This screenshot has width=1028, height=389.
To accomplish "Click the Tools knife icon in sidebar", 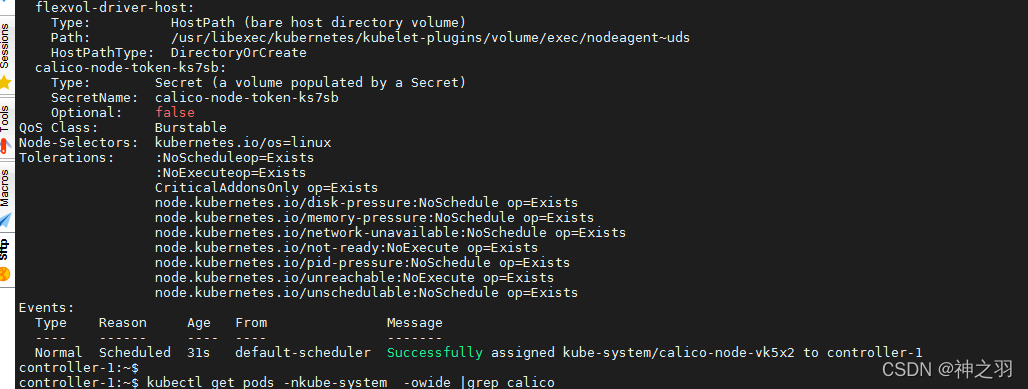I will tap(5, 143).
